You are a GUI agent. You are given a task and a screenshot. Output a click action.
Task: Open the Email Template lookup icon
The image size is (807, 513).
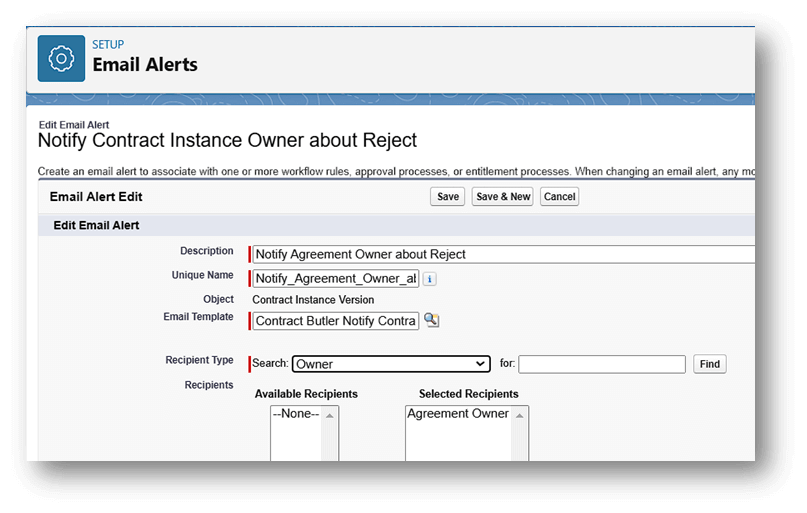tap(431, 320)
